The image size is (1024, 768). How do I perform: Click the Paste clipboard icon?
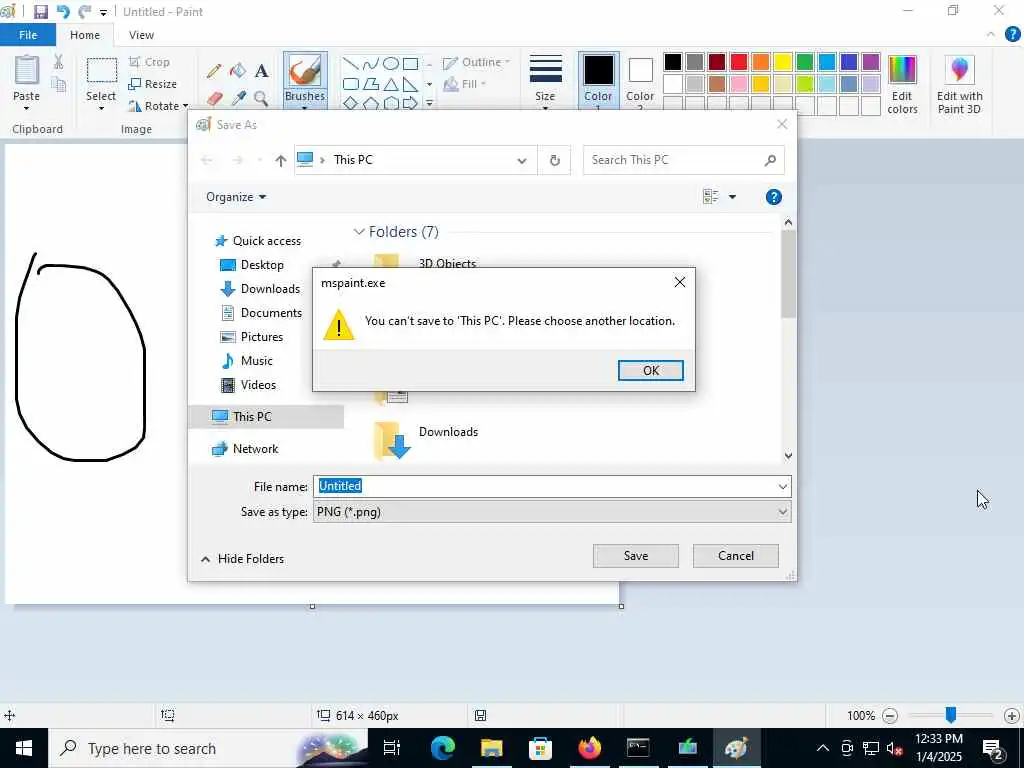tap(27, 70)
